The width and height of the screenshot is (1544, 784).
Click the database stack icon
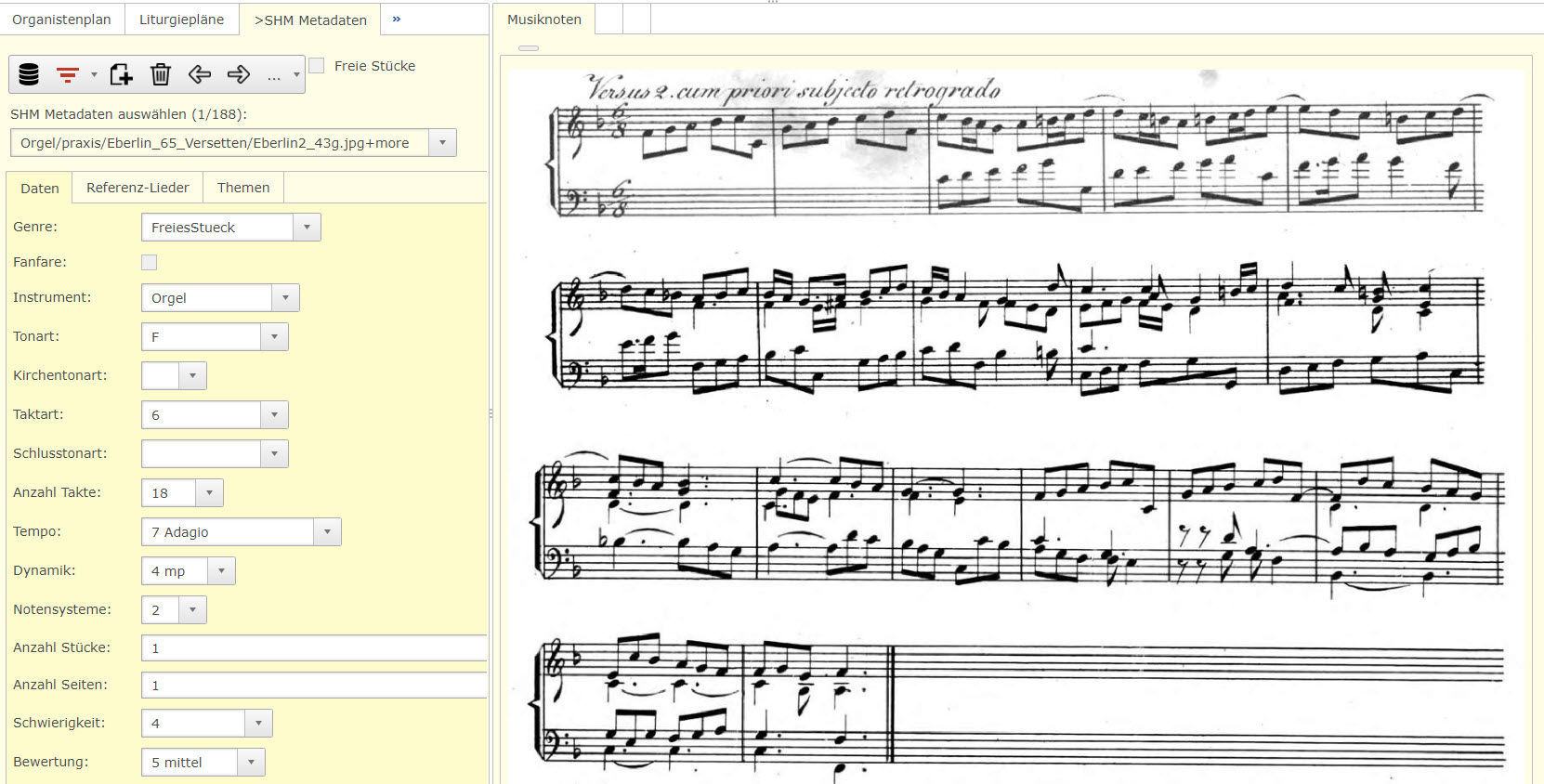click(29, 74)
